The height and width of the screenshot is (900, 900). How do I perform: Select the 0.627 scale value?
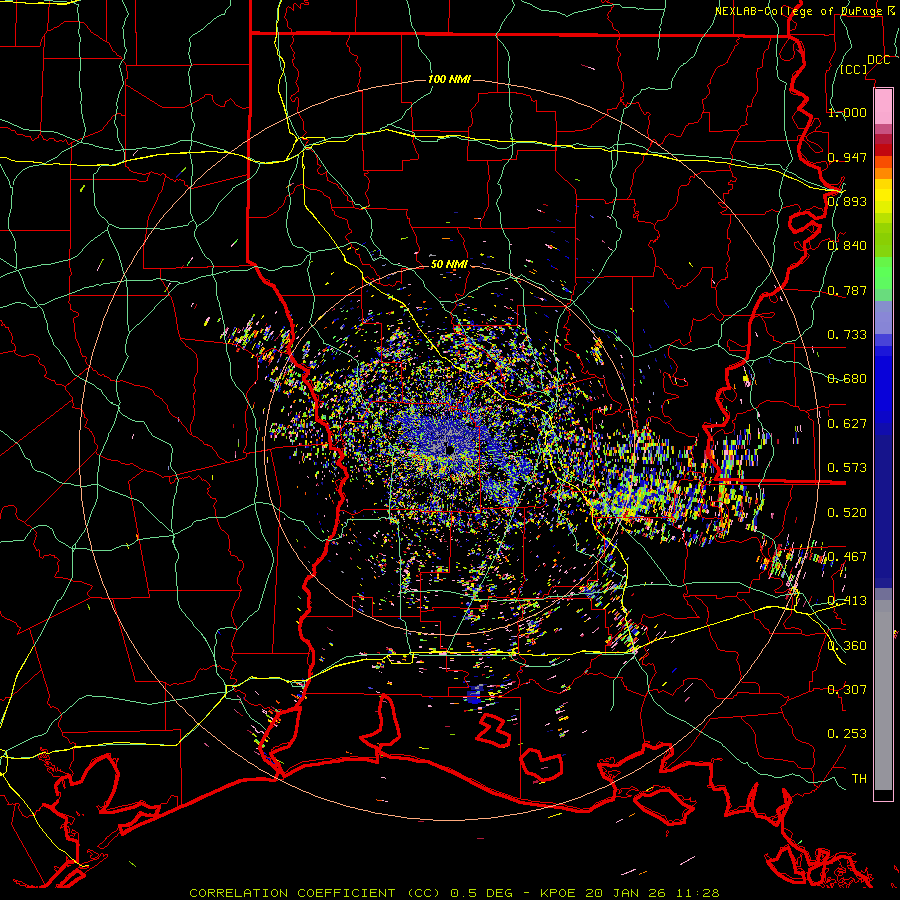pos(847,424)
